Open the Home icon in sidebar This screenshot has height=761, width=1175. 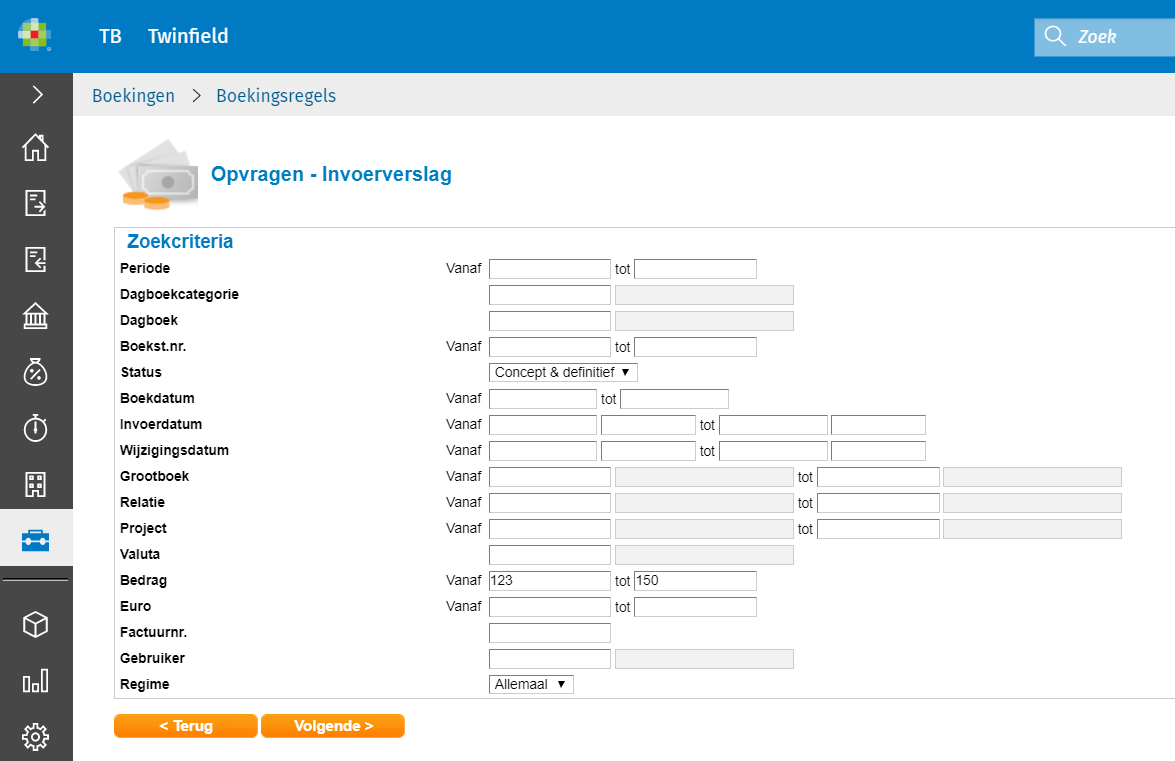click(x=36, y=147)
